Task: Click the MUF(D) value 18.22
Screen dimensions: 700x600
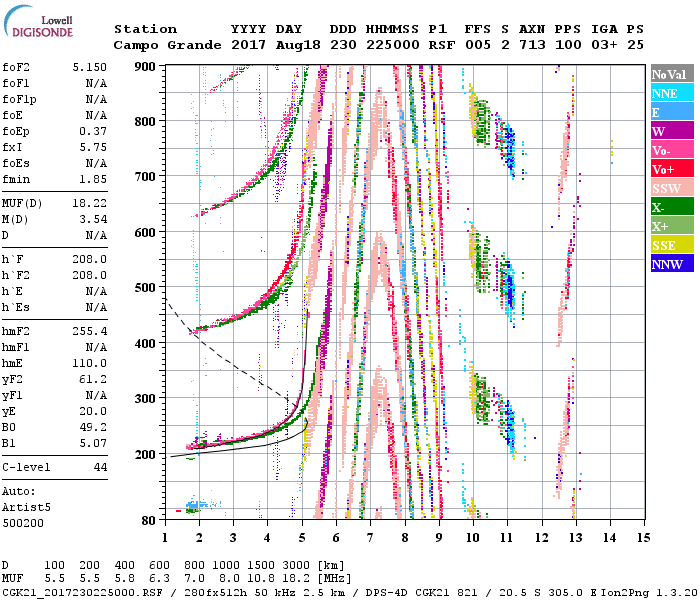Action: [90, 203]
